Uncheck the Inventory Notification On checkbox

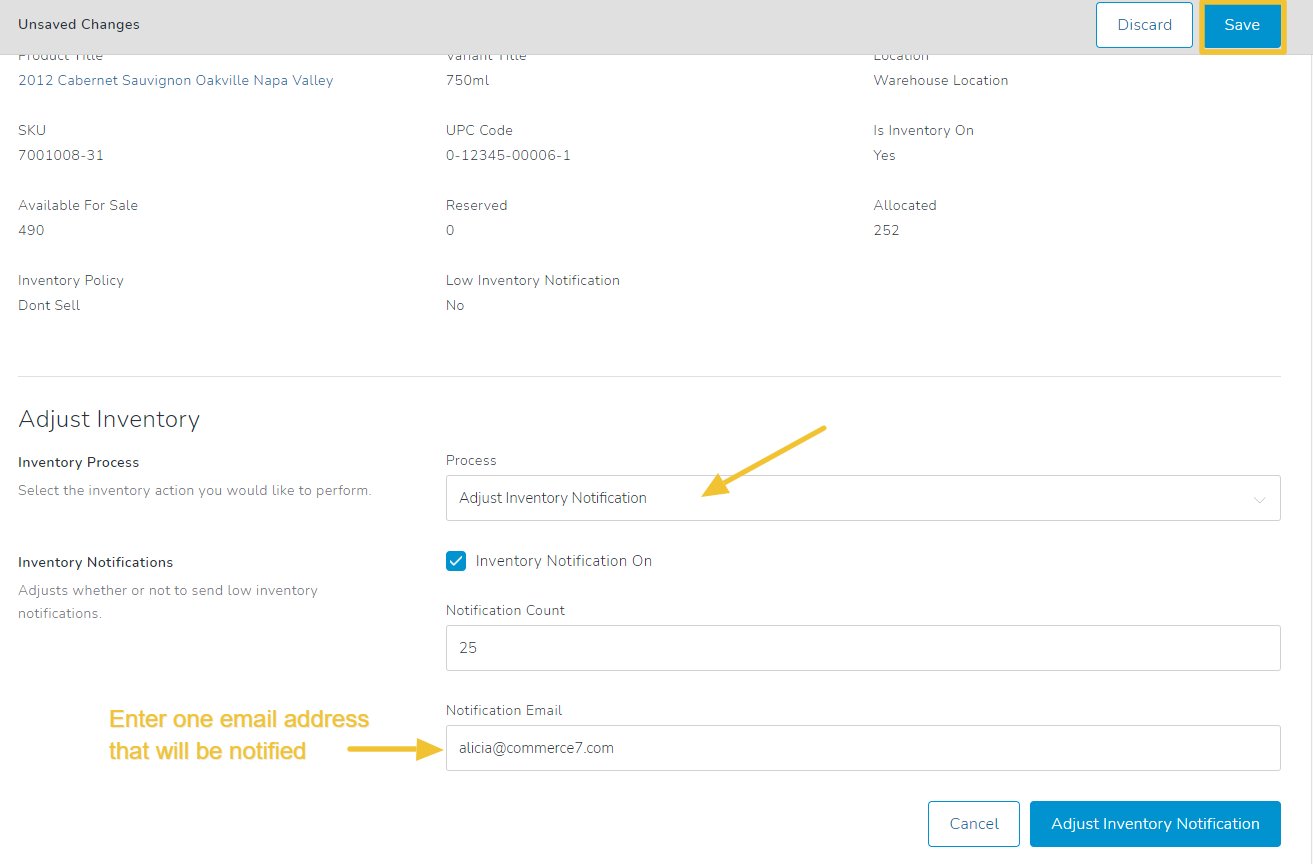coord(456,561)
